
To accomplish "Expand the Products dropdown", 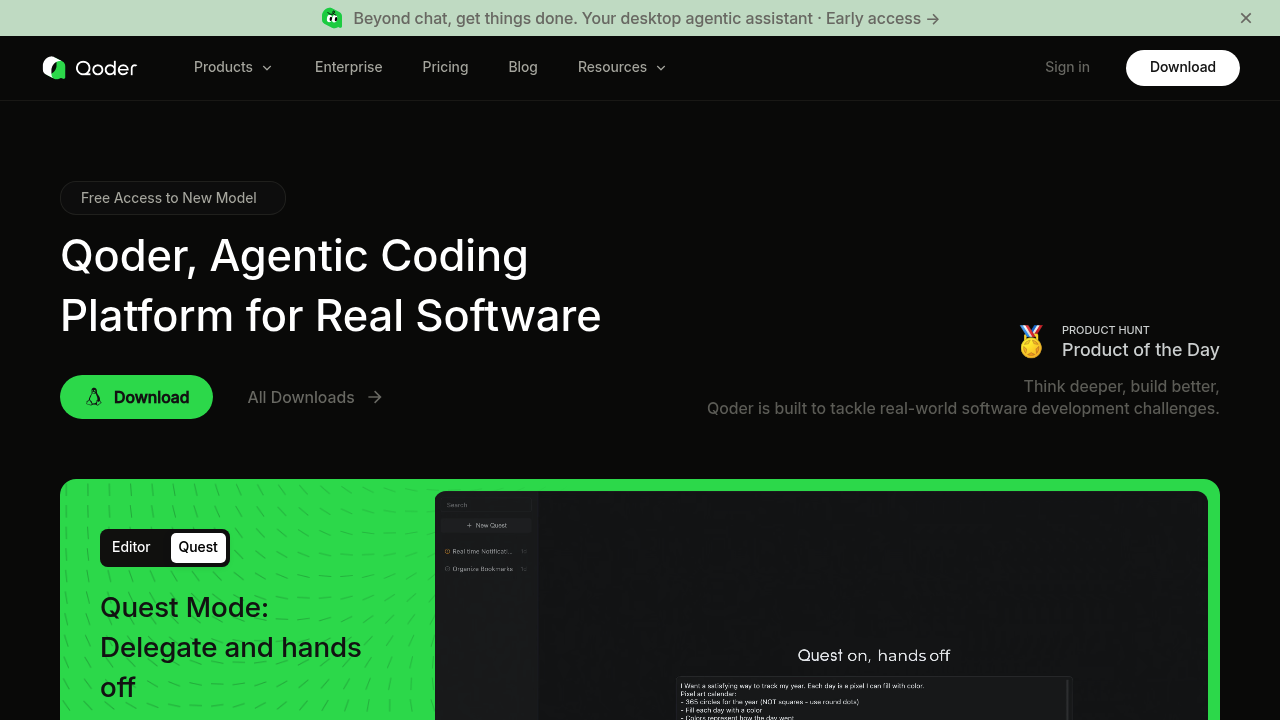I will click(232, 67).
